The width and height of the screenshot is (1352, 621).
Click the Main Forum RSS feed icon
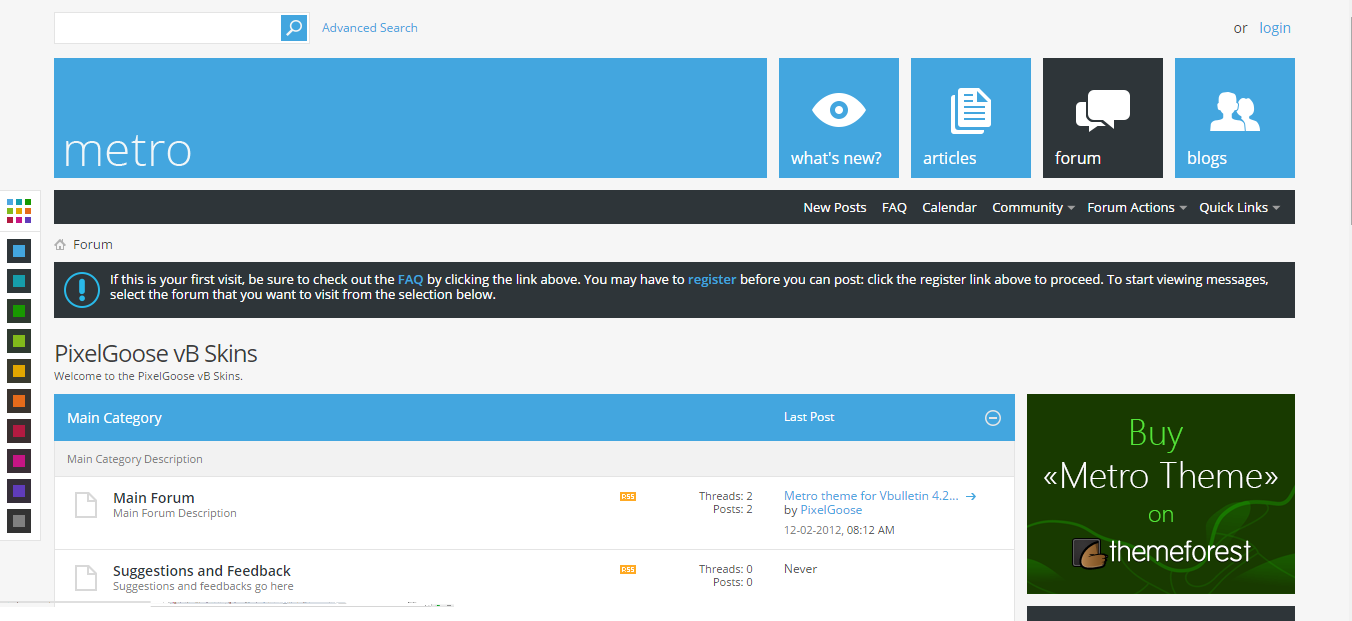click(628, 496)
